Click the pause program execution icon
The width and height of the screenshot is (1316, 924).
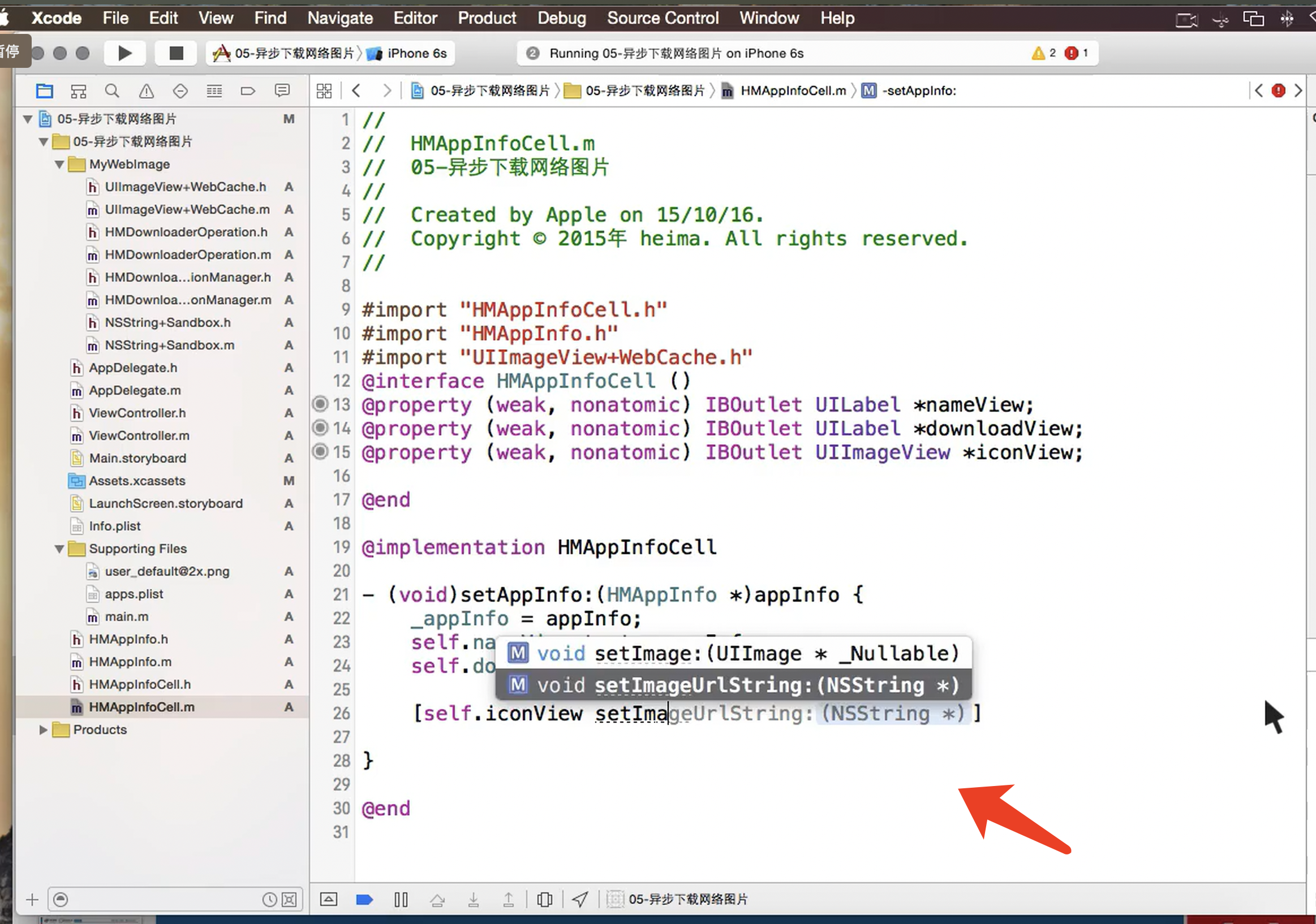(x=401, y=899)
